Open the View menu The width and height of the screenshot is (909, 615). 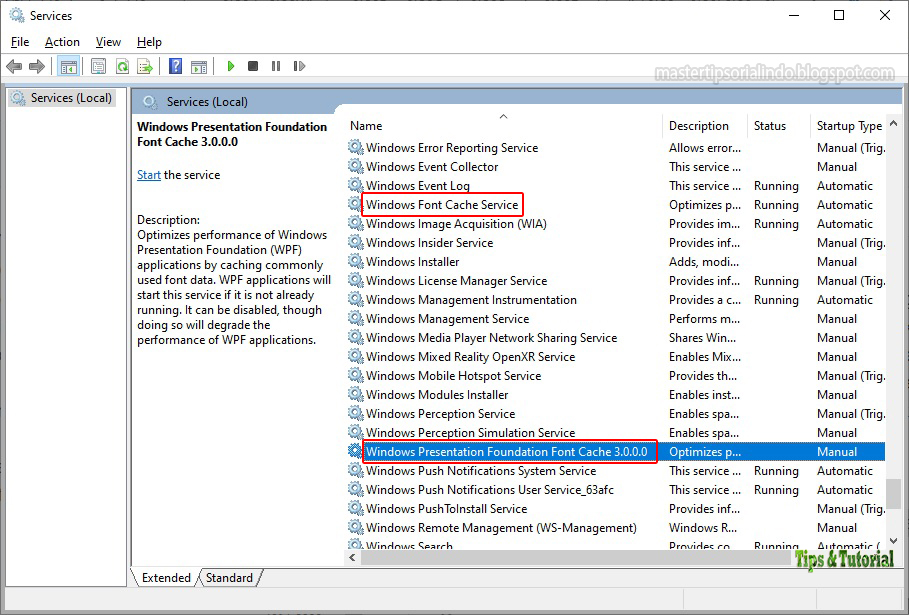[x=107, y=42]
